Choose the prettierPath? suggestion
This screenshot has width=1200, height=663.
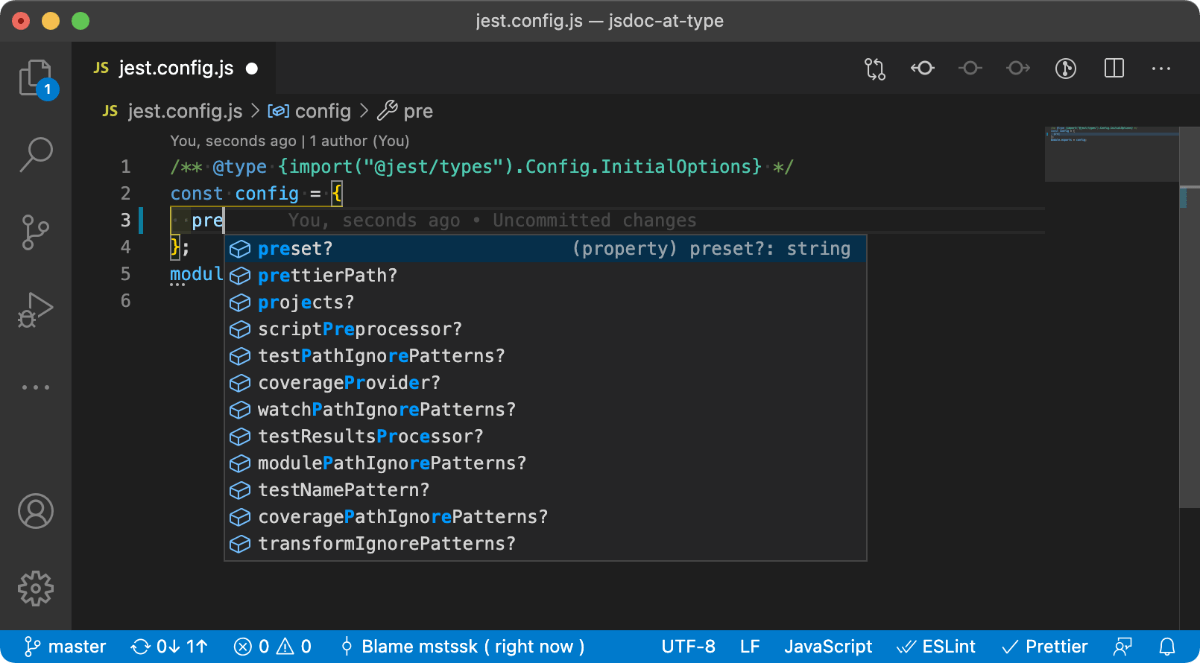tap(545, 275)
